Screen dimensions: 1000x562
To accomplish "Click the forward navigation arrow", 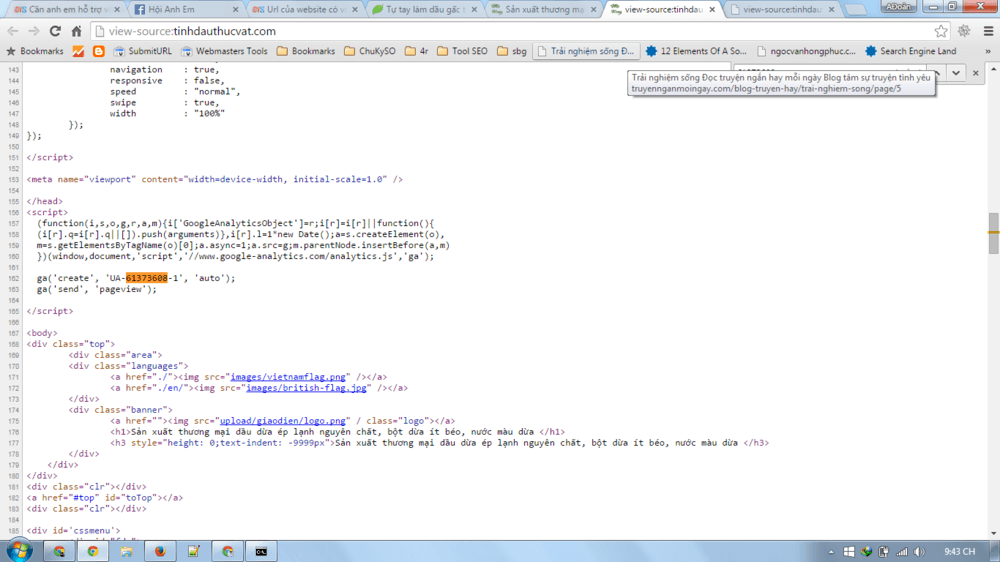I will pyautogui.click(x=33, y=31).
